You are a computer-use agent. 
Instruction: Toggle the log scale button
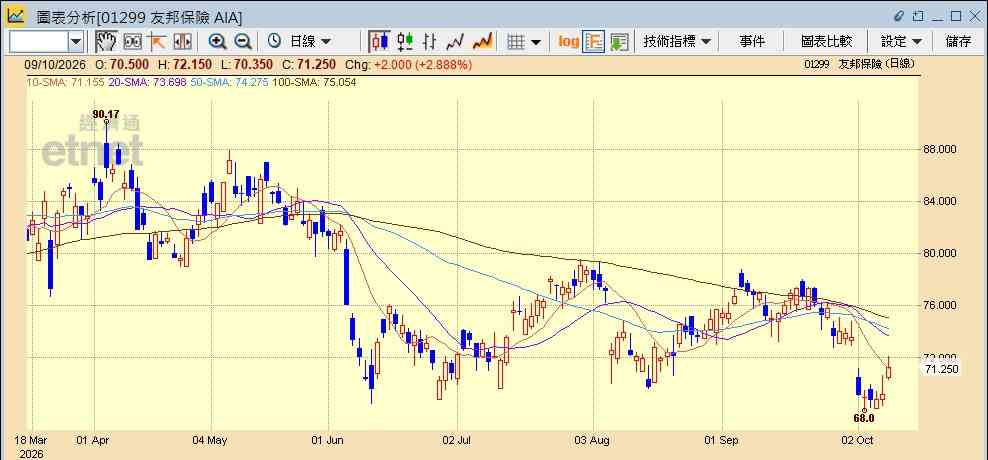pyautogui.click(x=568, y=42)
